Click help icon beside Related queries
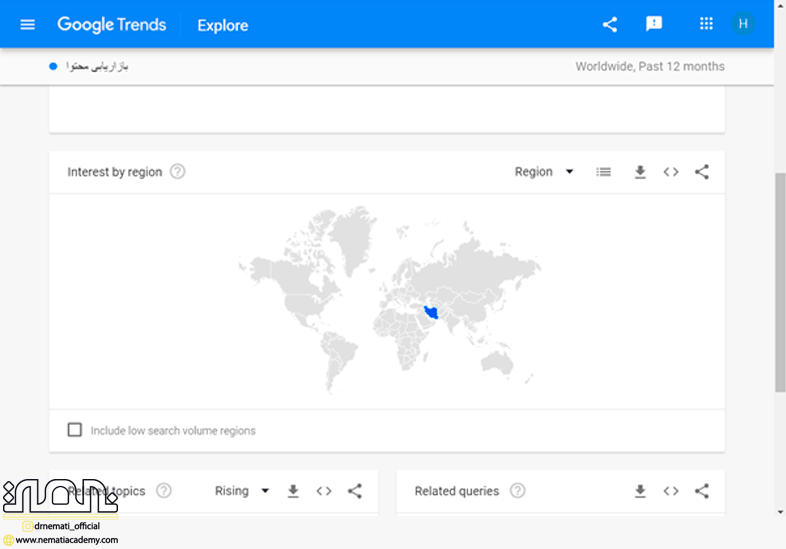The width and height of the screenshot is (786, 549). [x=517, y=491]
